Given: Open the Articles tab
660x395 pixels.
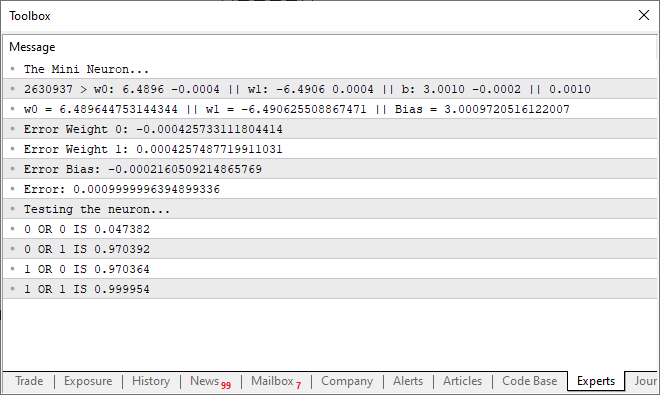Looking at the screenshot, I should coord(462,381).
